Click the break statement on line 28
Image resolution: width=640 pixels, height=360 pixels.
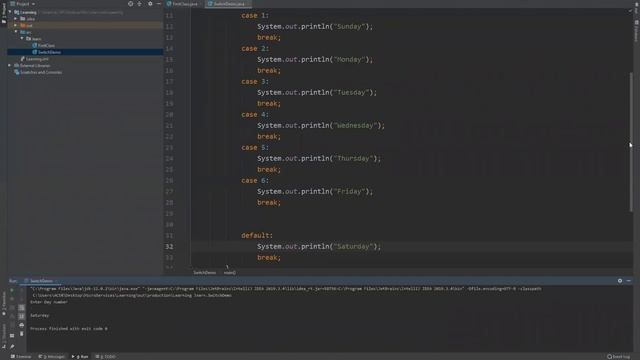click(269, 202)
